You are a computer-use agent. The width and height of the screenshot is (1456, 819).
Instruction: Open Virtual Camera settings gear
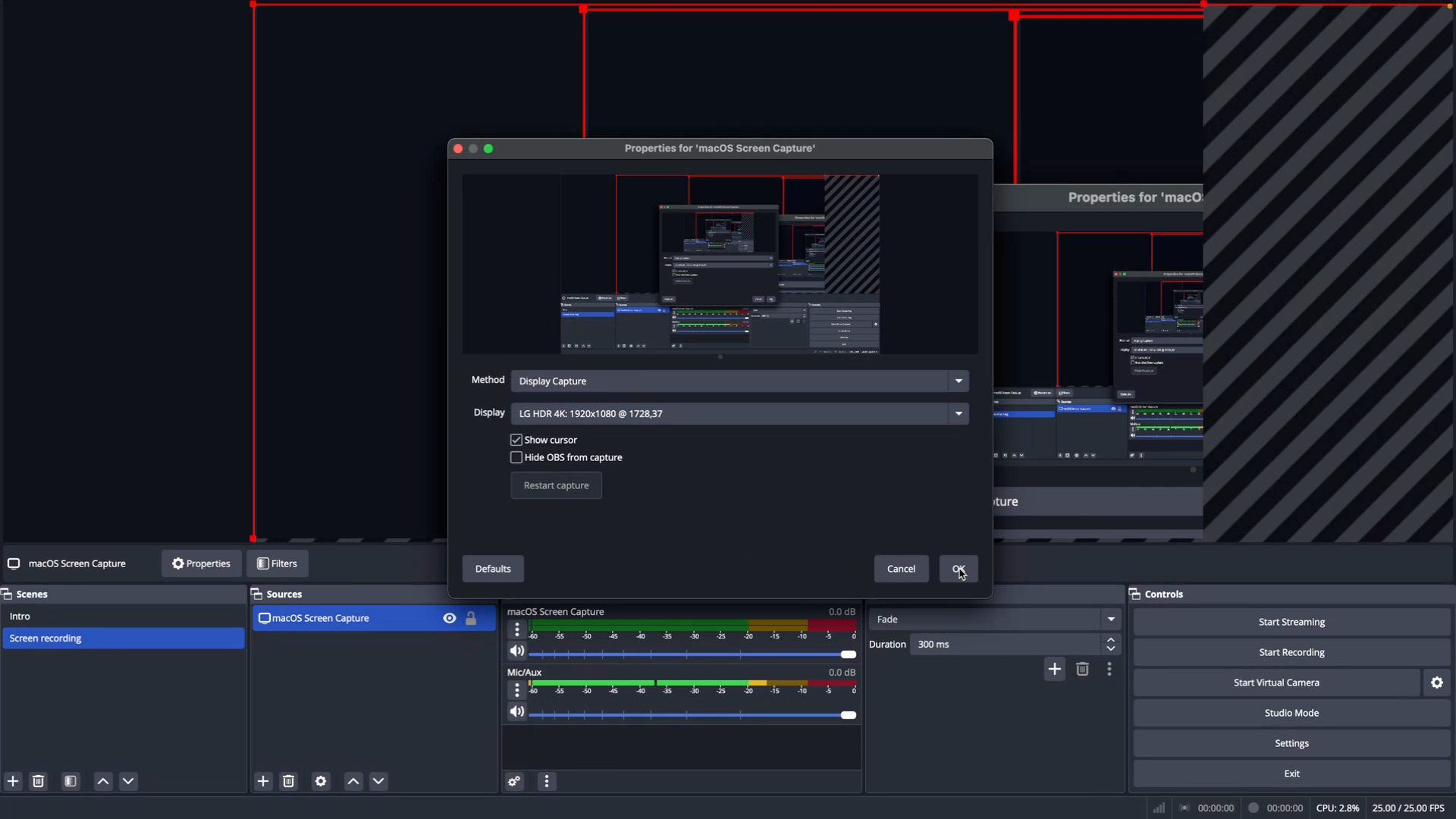[x=1437, y=682]
